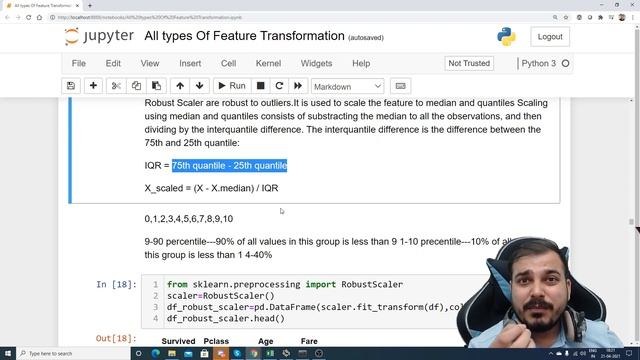Open the command palette keyboard icon

pyautogui.click(x=400, y=86)
